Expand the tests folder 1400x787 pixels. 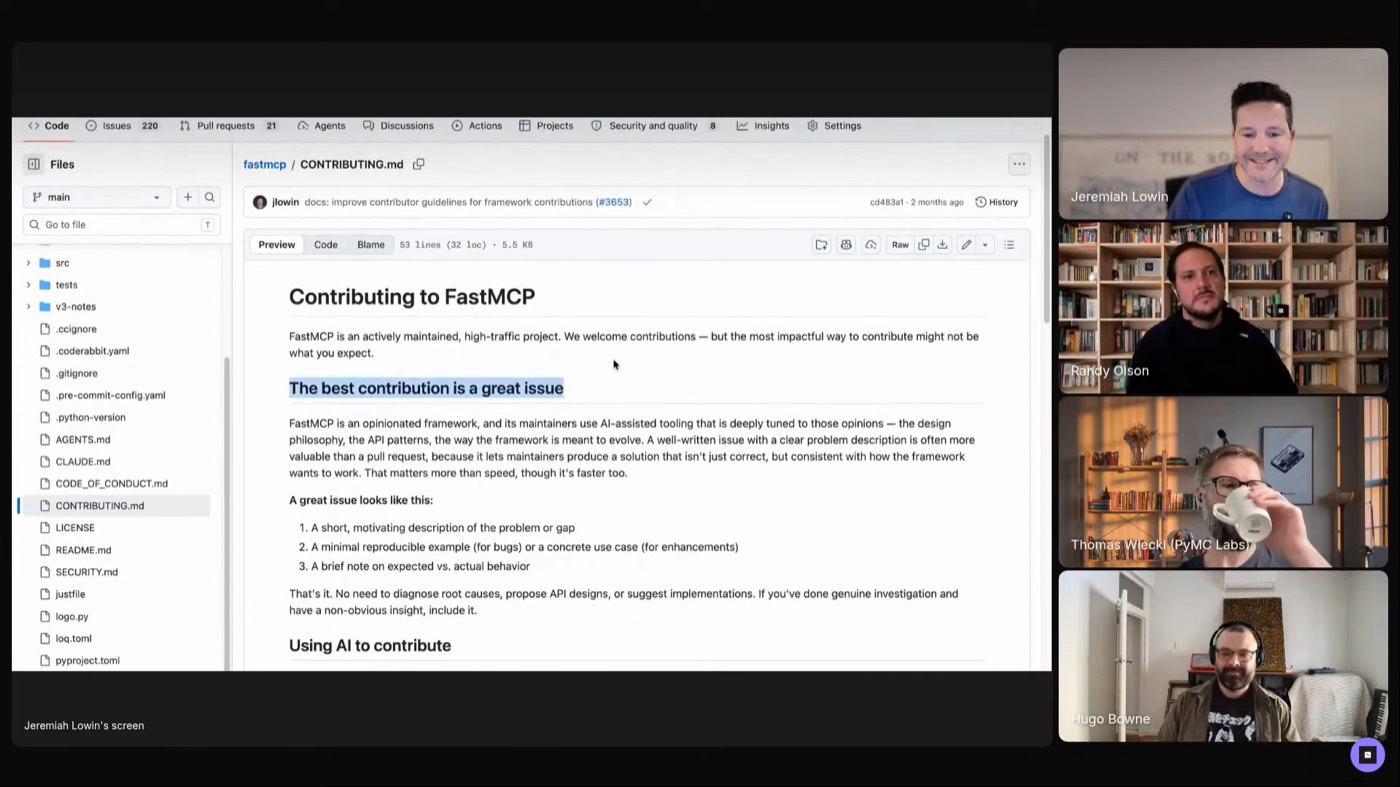click(x=28, y=285)
